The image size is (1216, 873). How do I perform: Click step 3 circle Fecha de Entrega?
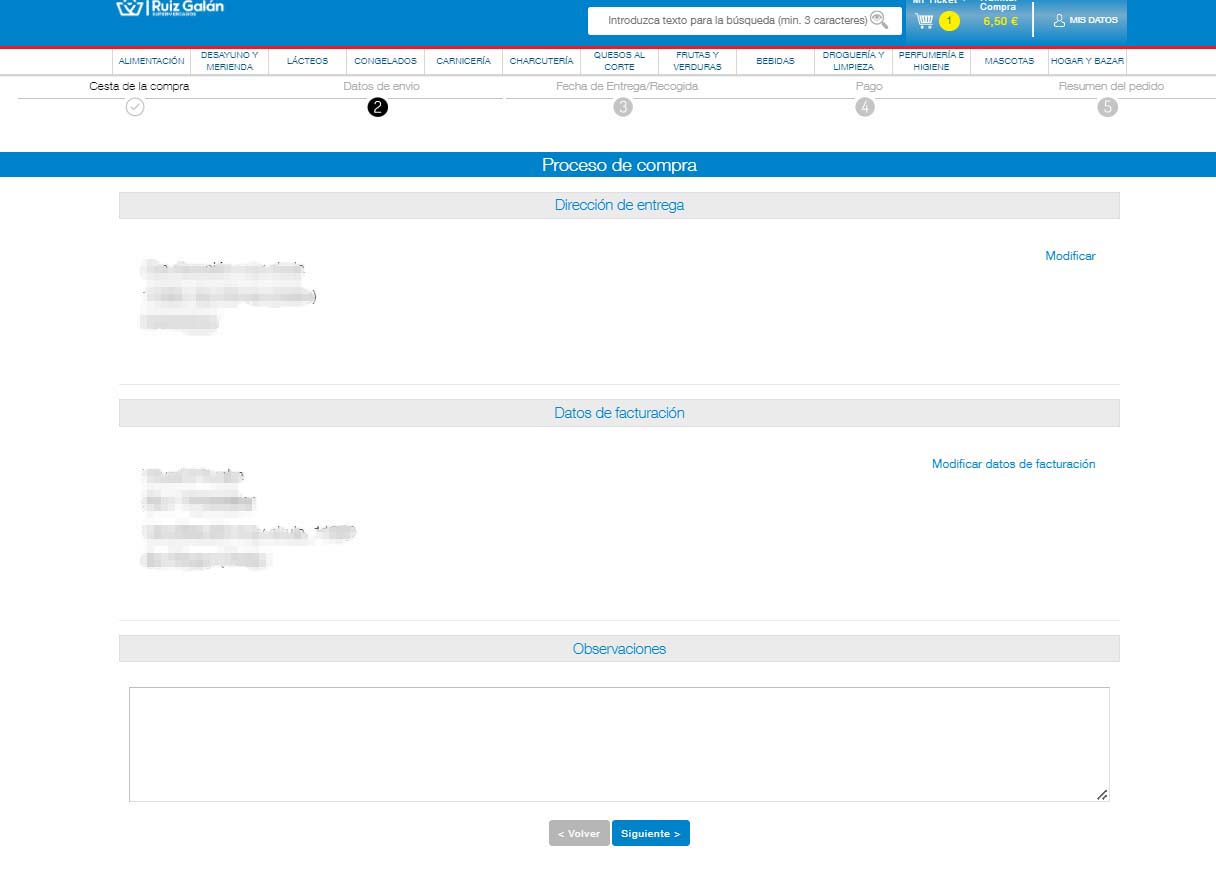[x=623, y=107]
